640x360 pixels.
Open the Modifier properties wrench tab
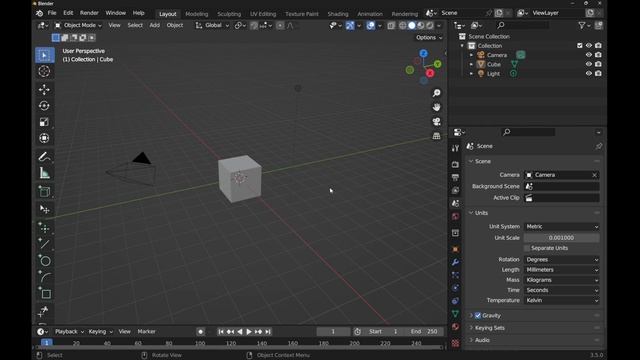[456, 262]
